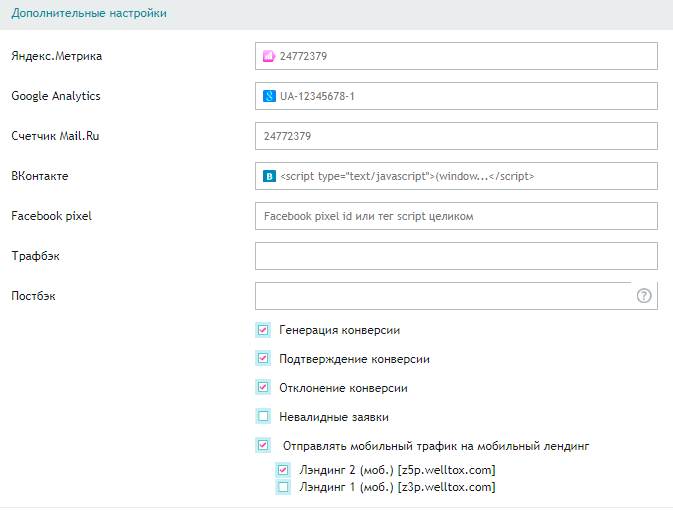The width and height of the screenshot is (673, 510).
Task: Click the Яндекс.Метрика input with 24772379
Action: [x=460, y=56]
